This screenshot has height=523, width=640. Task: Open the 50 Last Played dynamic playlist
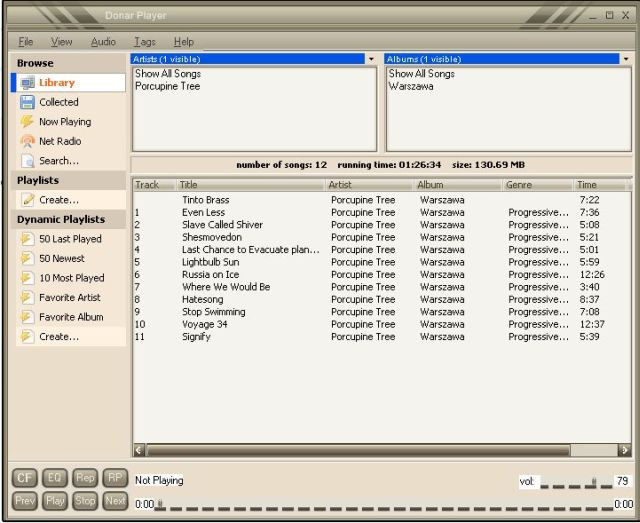[71, 239]
